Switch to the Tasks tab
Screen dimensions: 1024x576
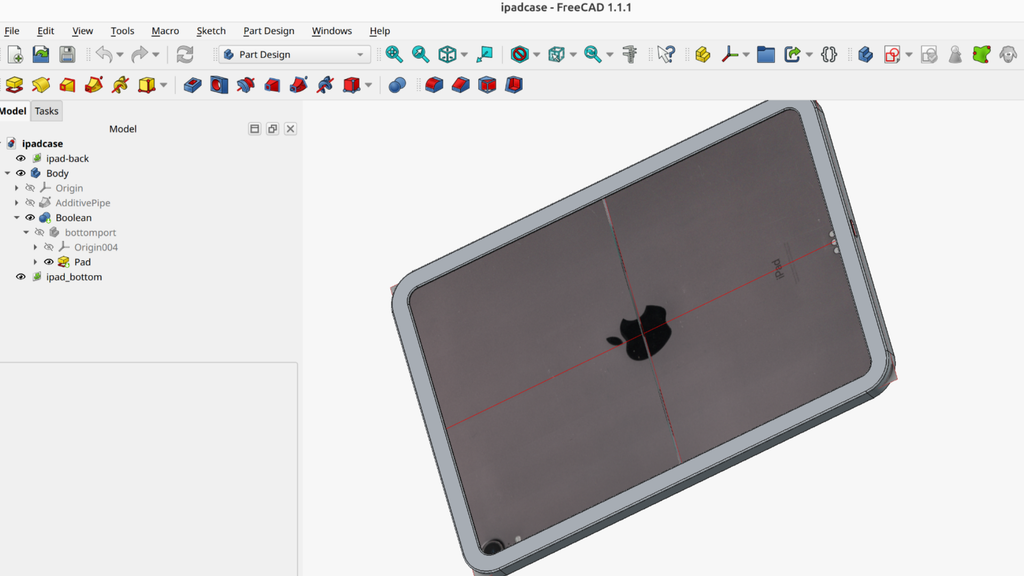click(x=46, y=111)
